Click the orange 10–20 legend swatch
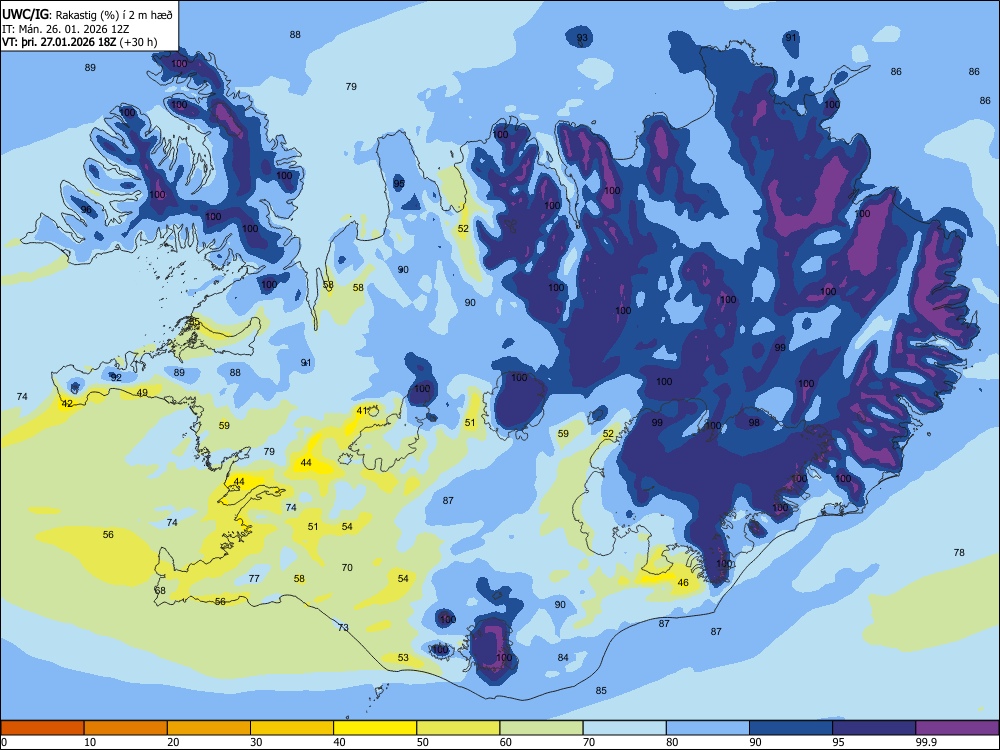Viewport: 1000px width, 750px height. click(x=126, y=728)
